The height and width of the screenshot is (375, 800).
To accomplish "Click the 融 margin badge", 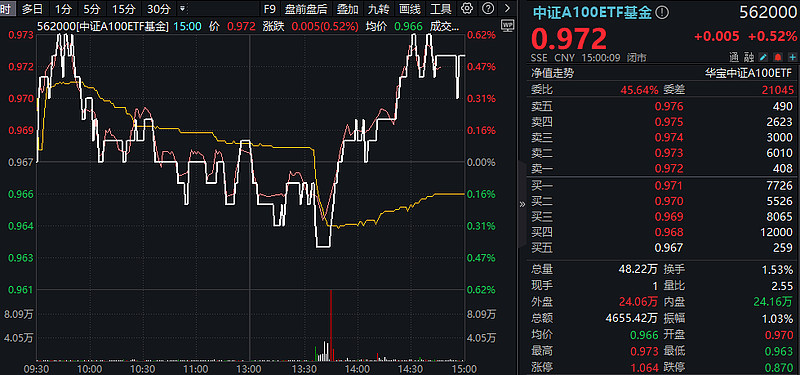I will point(749,57).
